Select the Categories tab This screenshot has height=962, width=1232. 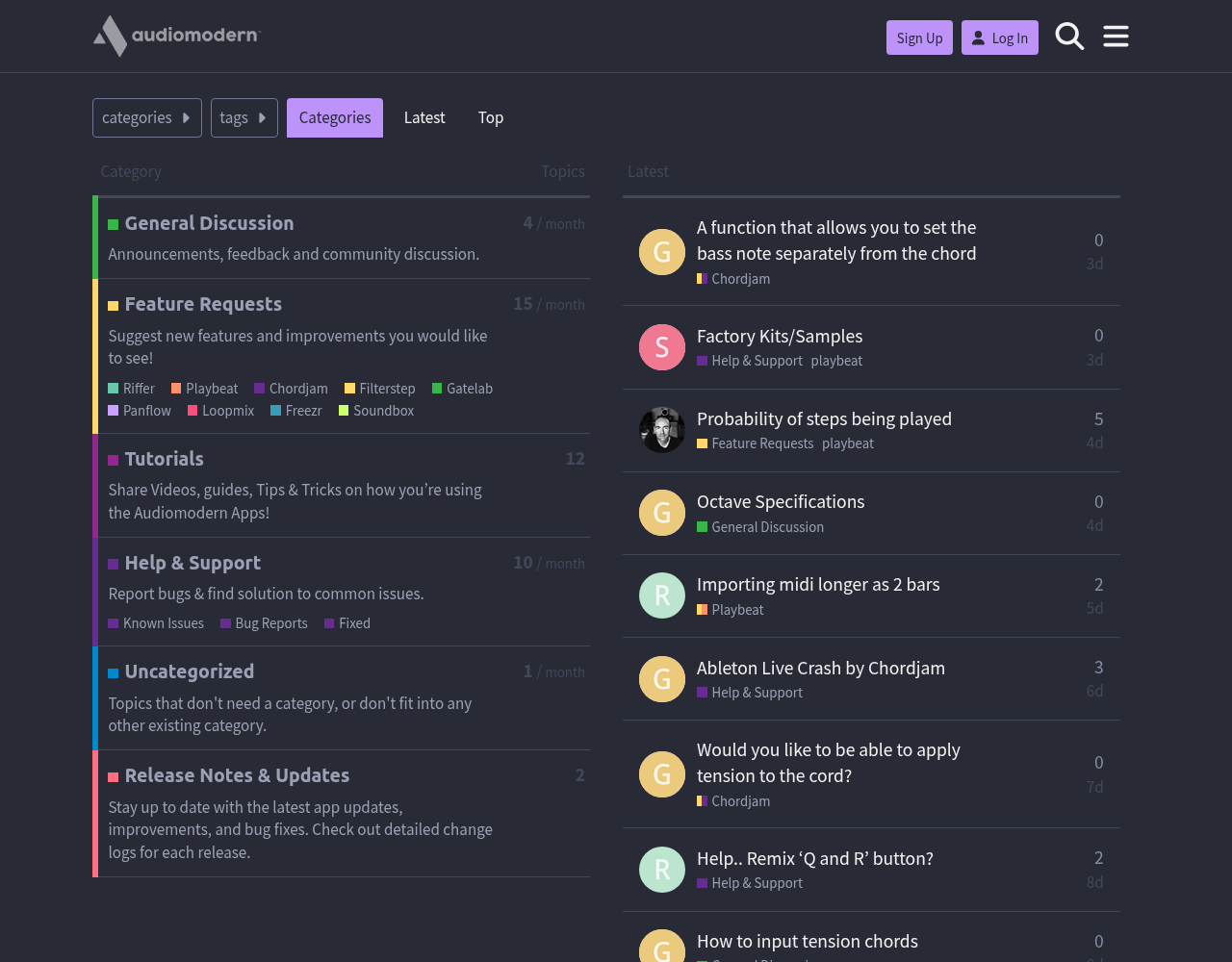[x=335, y=117]
